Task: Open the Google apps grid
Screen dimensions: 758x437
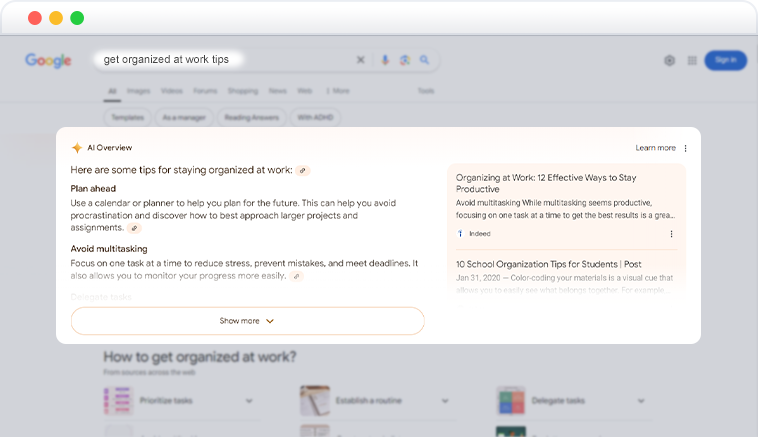Action: pos(692,60)
